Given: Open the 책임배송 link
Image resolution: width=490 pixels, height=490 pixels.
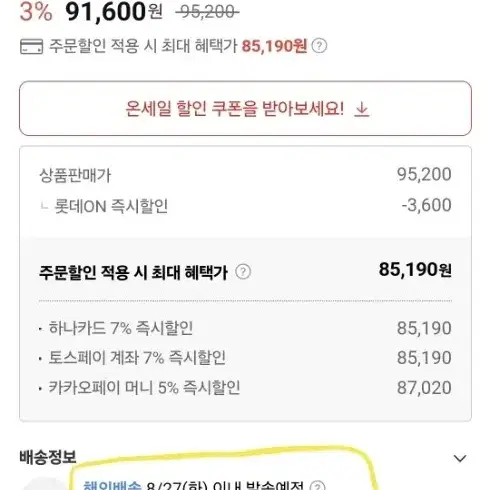Looking at the screenshot, I should click(x=112, y=486).
